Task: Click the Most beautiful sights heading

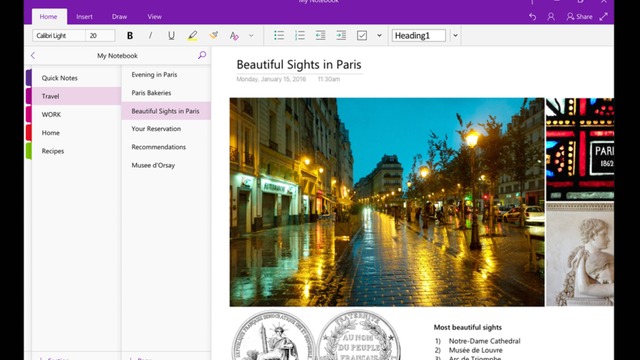Action: click(468, 327)
